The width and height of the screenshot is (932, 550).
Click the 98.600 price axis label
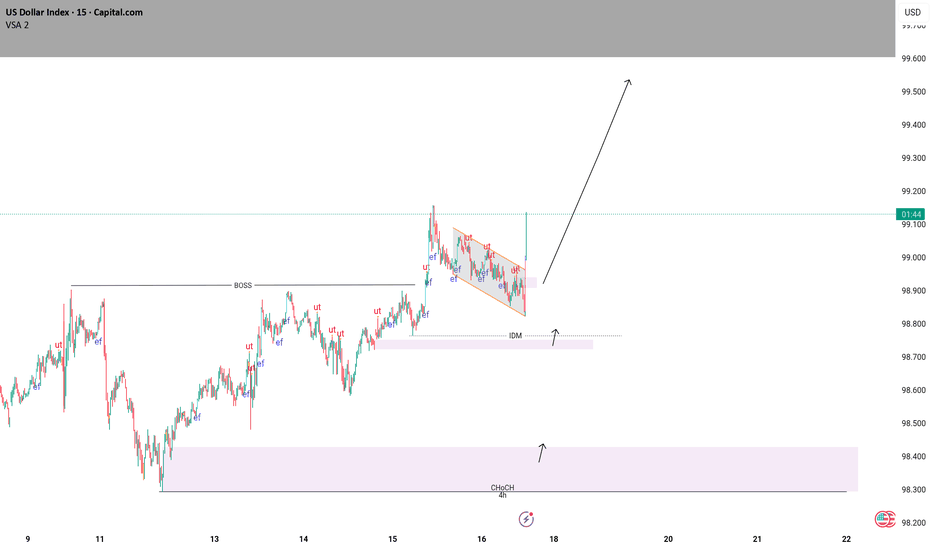[x=914, y=391]
